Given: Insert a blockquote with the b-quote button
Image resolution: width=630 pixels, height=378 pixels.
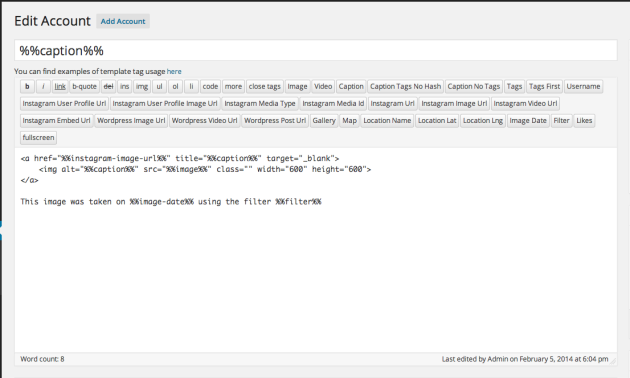Looking at the screenshot, I should 84,86.
